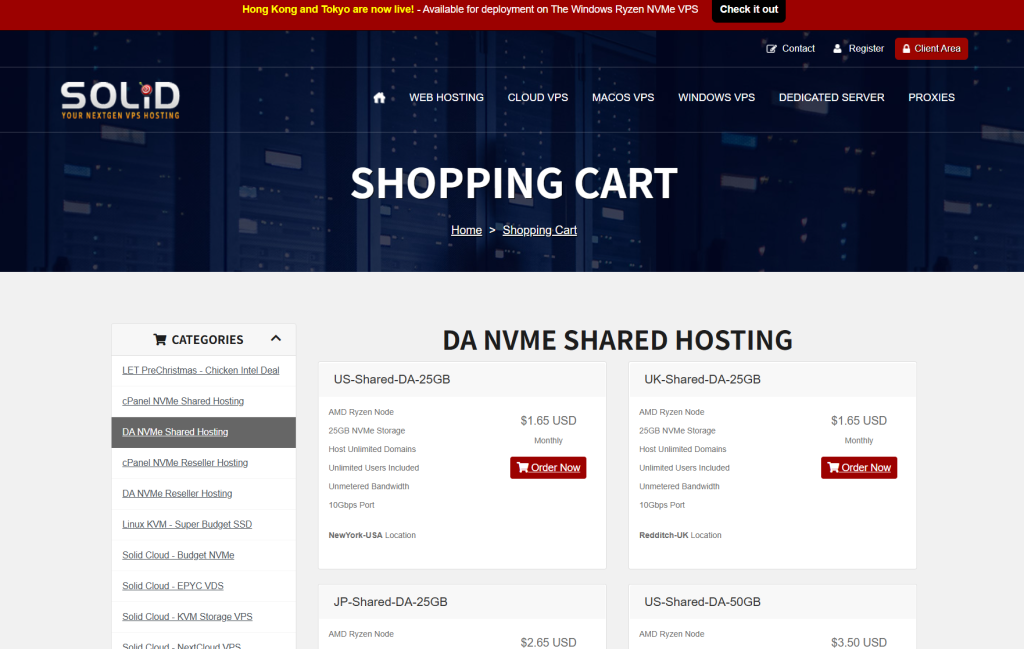Screen dimensions: 1024x649
Task: Open the Web Hosting menu
Action: click(446, 98)
